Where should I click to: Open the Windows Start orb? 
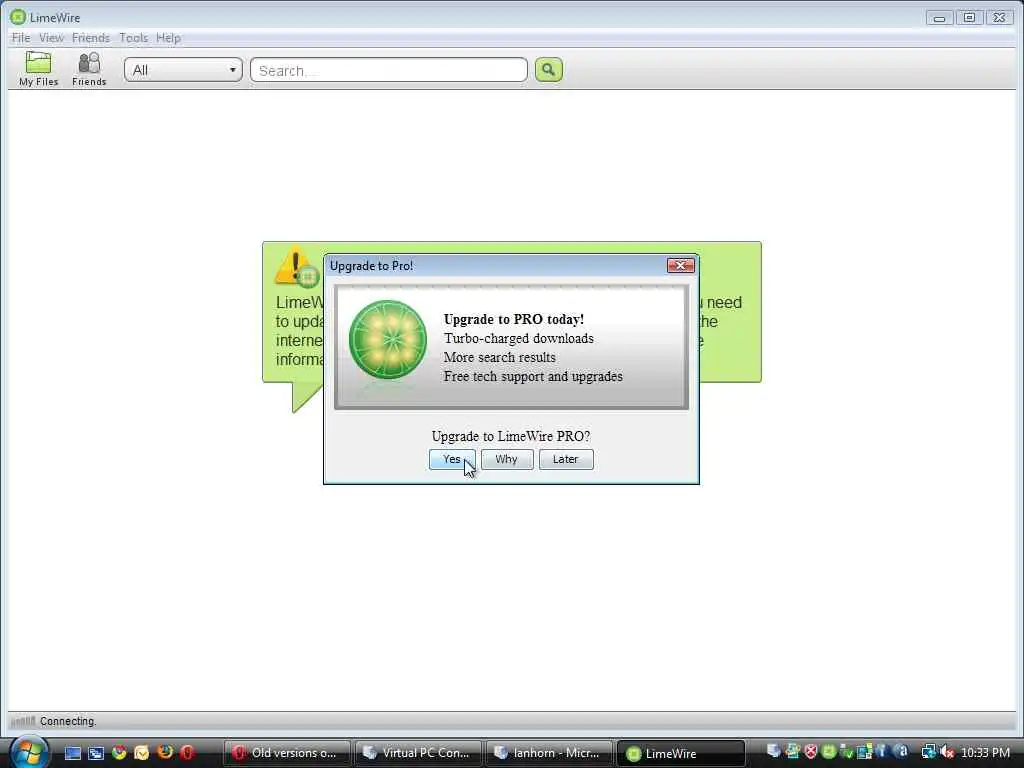(28, 752)
